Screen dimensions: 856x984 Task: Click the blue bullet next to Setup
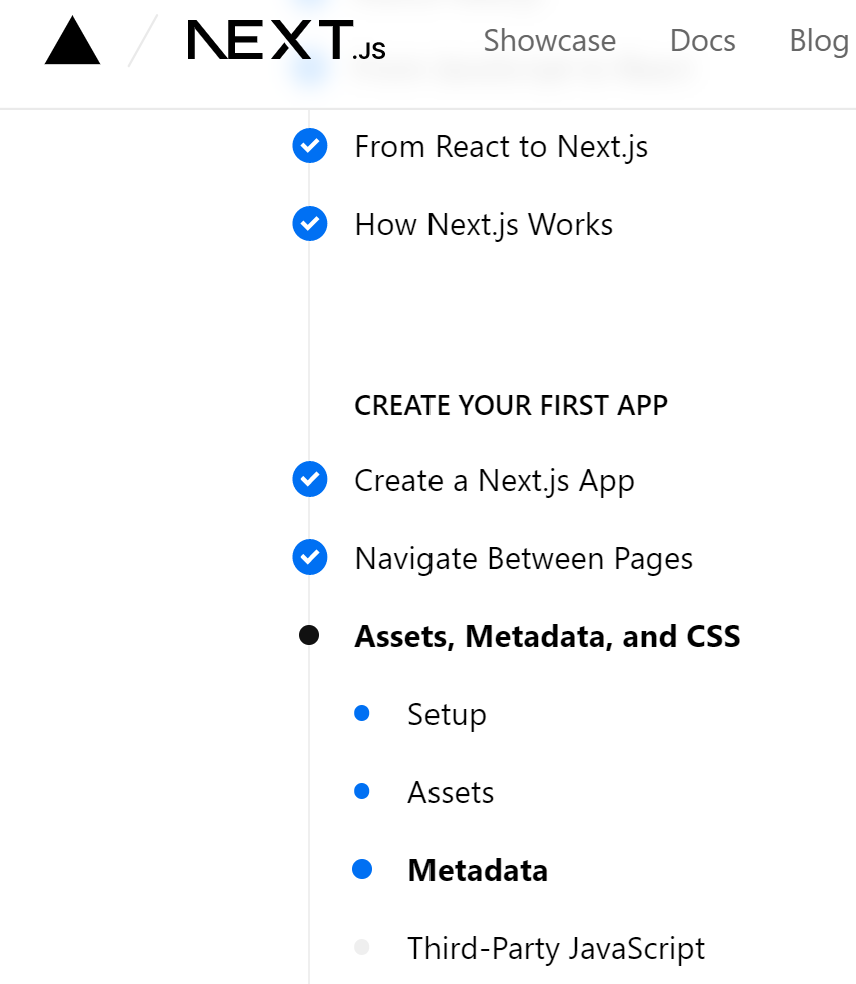pyautogui.click(x=362, y=714)
